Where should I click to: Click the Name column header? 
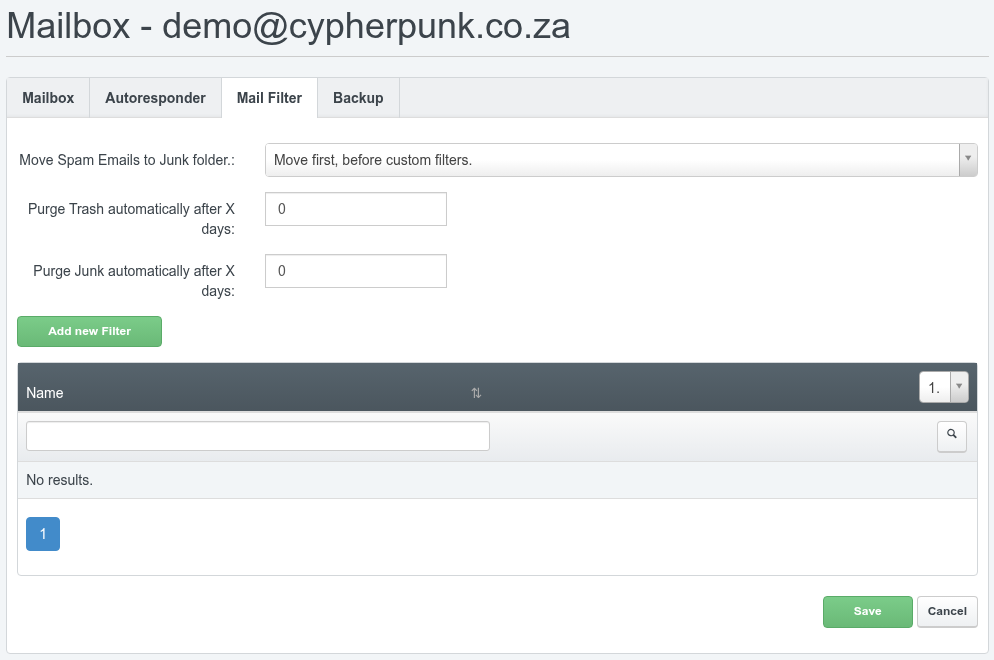[44, 393]
